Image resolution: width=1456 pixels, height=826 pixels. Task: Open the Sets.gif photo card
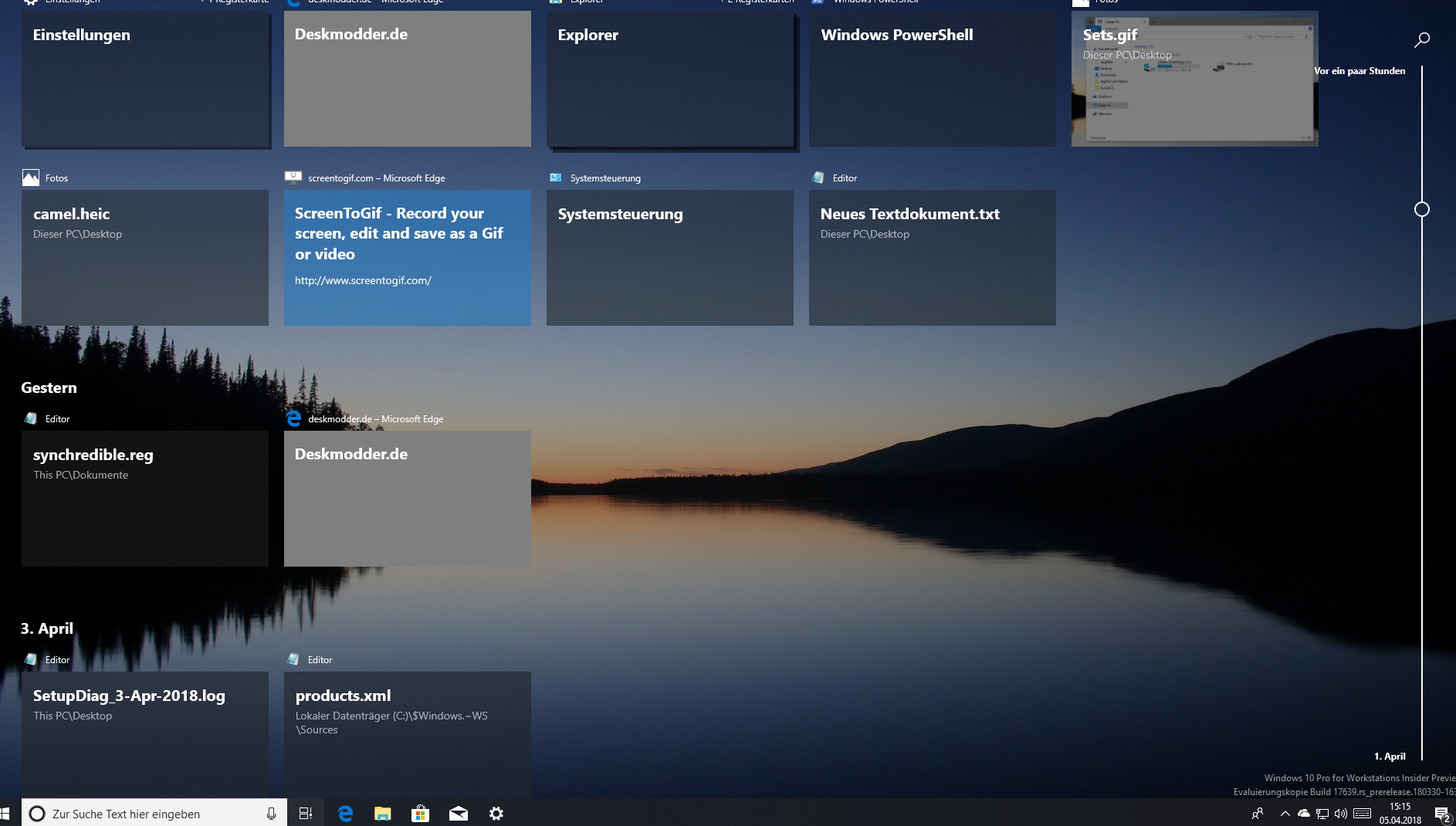[x=1195, y=79]
